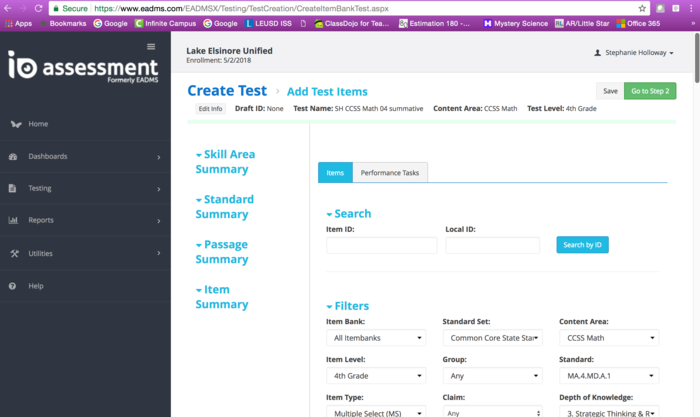
Task: Click the Testing document icon
Action: coord(14,188)
